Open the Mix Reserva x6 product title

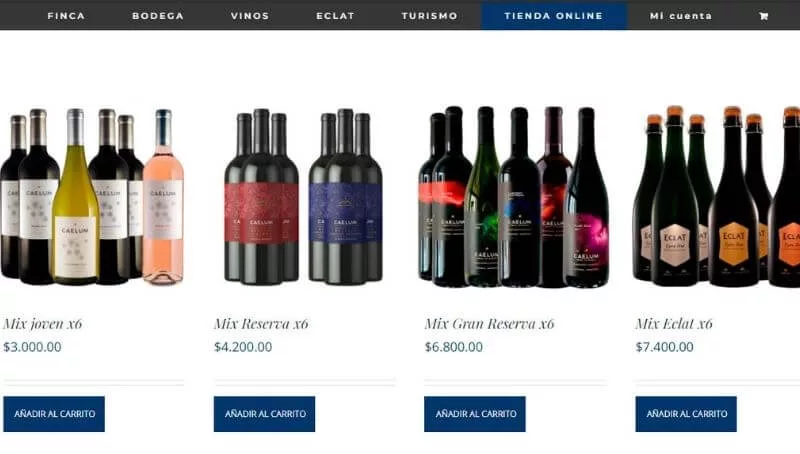click(261, 323)
